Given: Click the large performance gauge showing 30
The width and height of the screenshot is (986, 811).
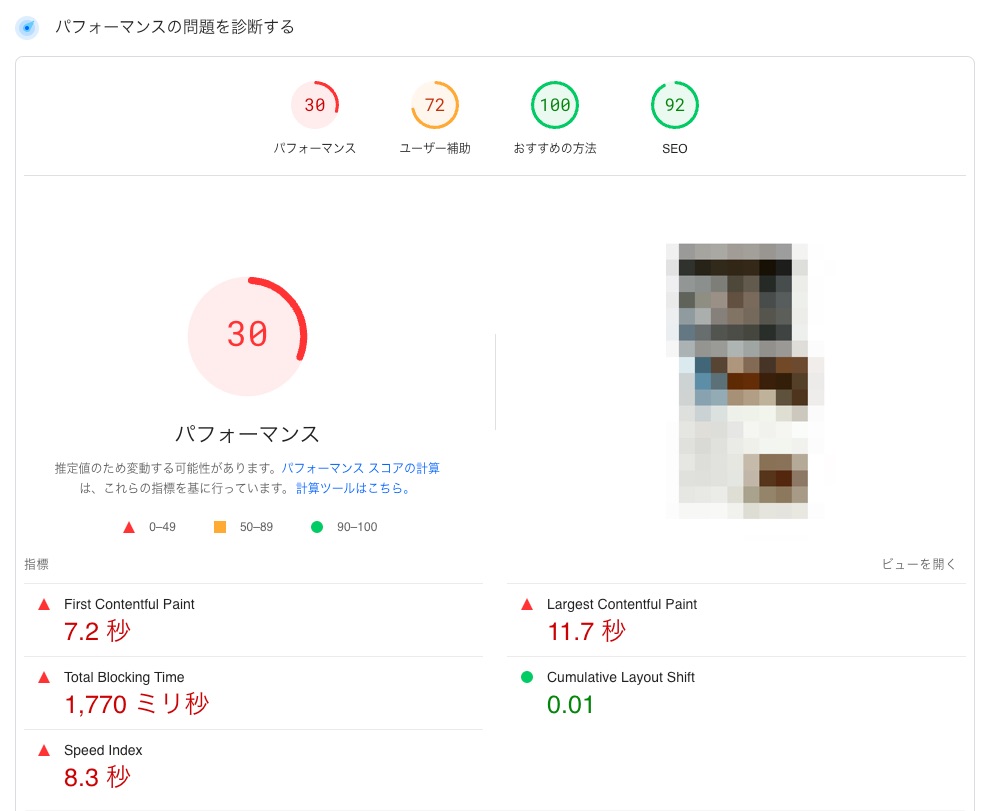Looking at the screenshot, I should click(247, 336).
